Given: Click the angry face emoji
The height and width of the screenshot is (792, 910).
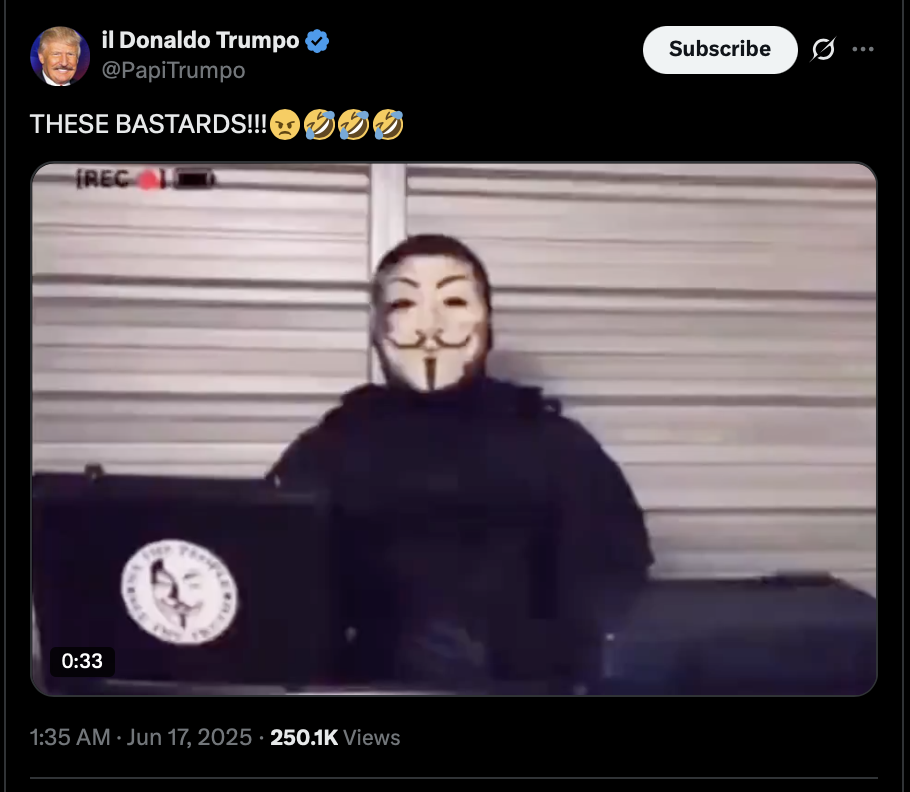Looking at the screenshot, I should (x=285, y=124).
